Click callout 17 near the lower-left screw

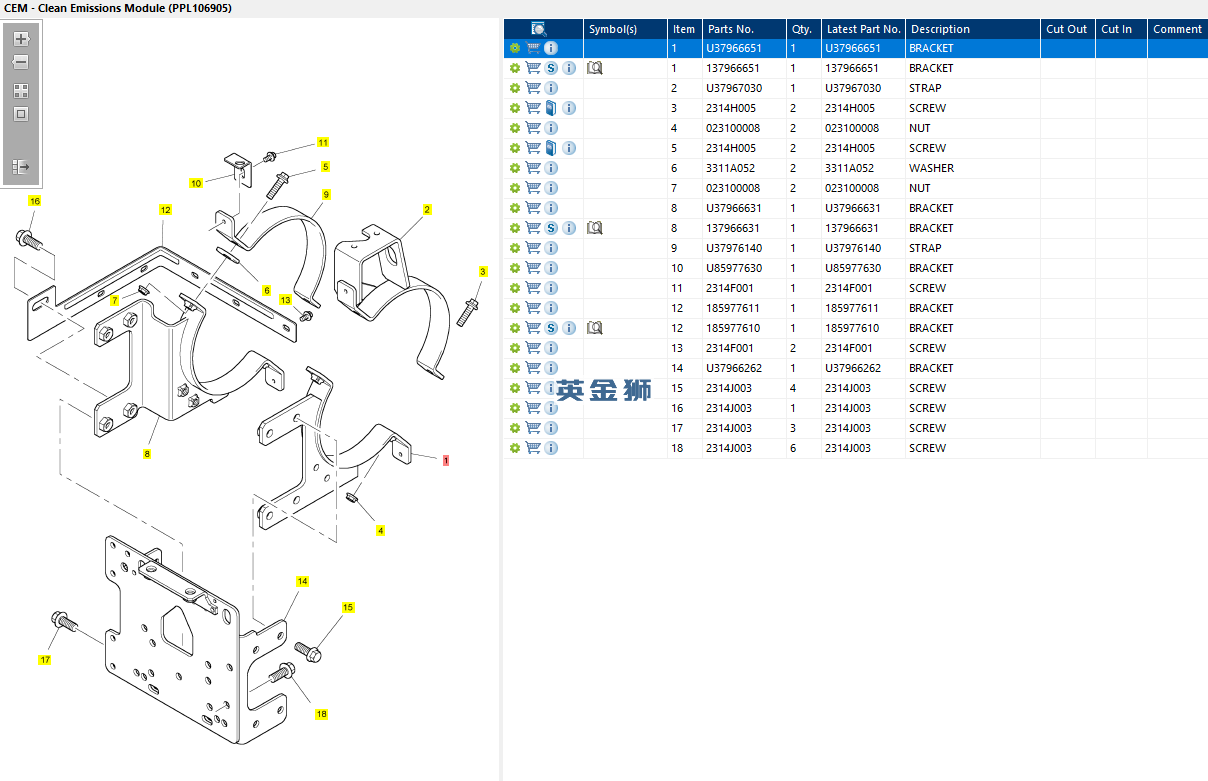[x=45, y=660]
